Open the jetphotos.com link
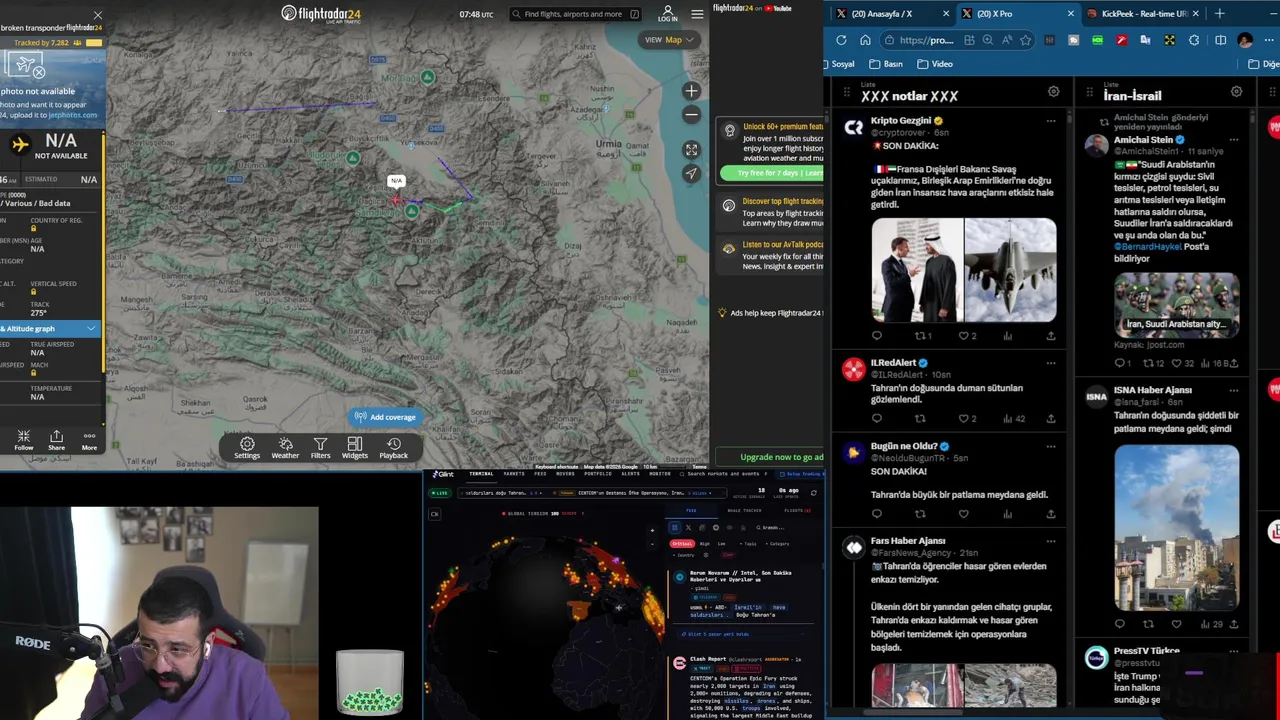This screenshot has height=720, width=1280. coord(72,115)
